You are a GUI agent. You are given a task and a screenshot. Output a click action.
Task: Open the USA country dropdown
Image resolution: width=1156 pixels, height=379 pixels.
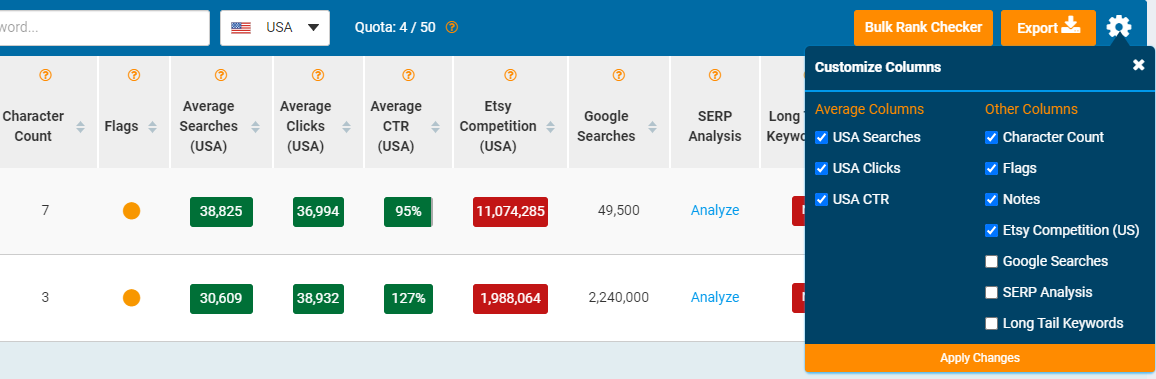click(x=275, y=28)
